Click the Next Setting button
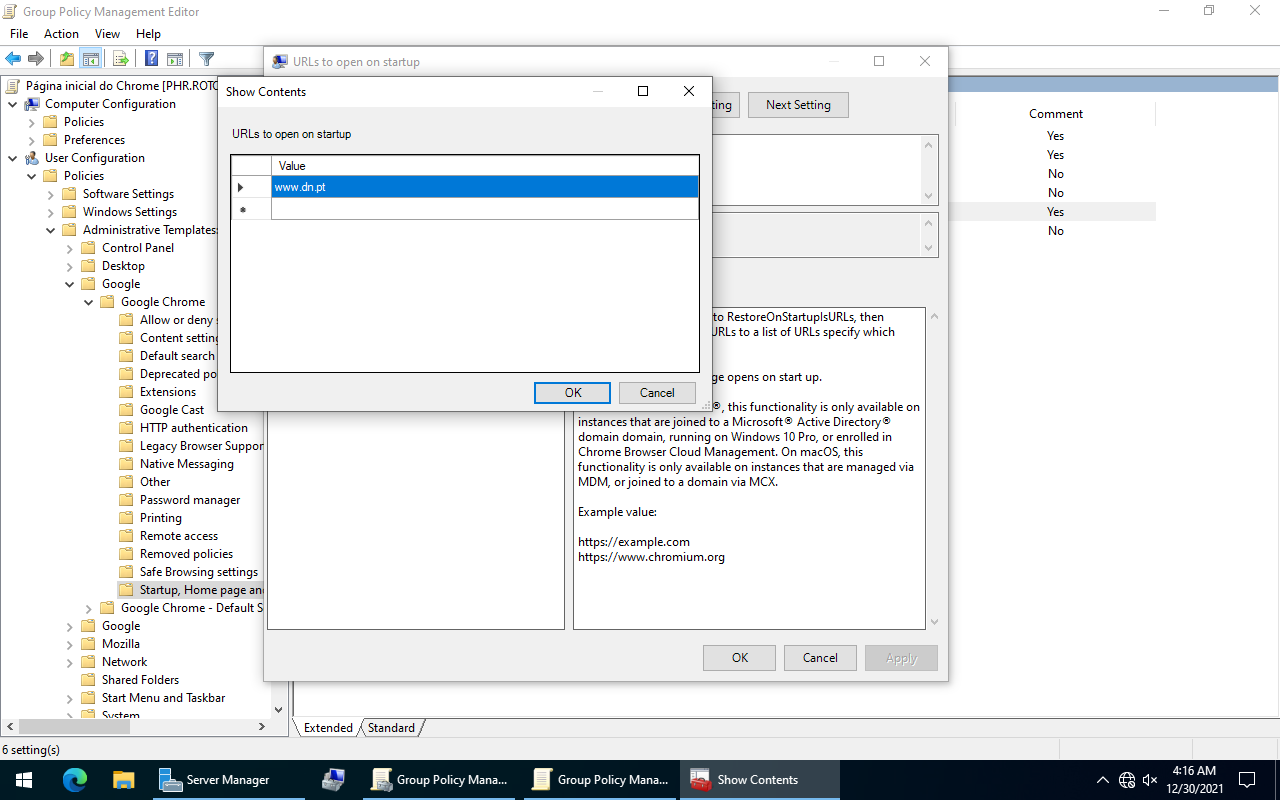Image resolution: width=1280 pixels, height=800 pixels. [x=797, y=105]
